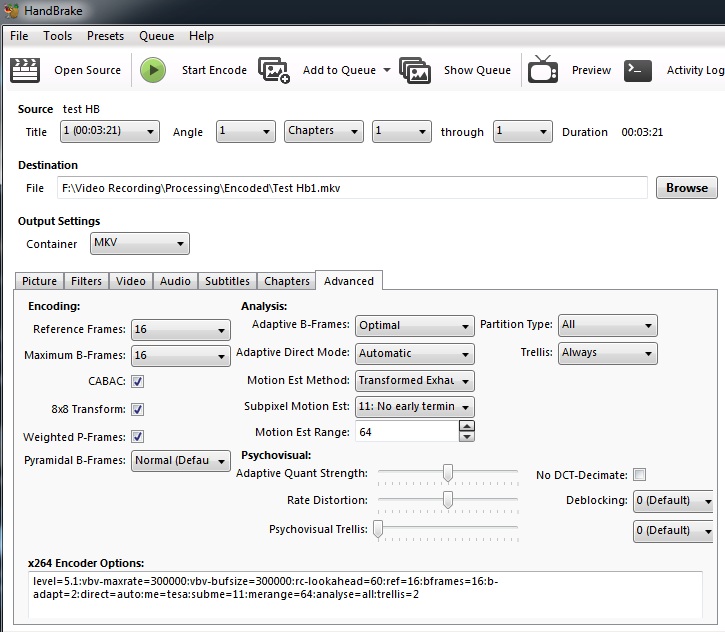Click the Start Encode label
Viewport: 725px width, 632px height.
click(x=214, y=70)
